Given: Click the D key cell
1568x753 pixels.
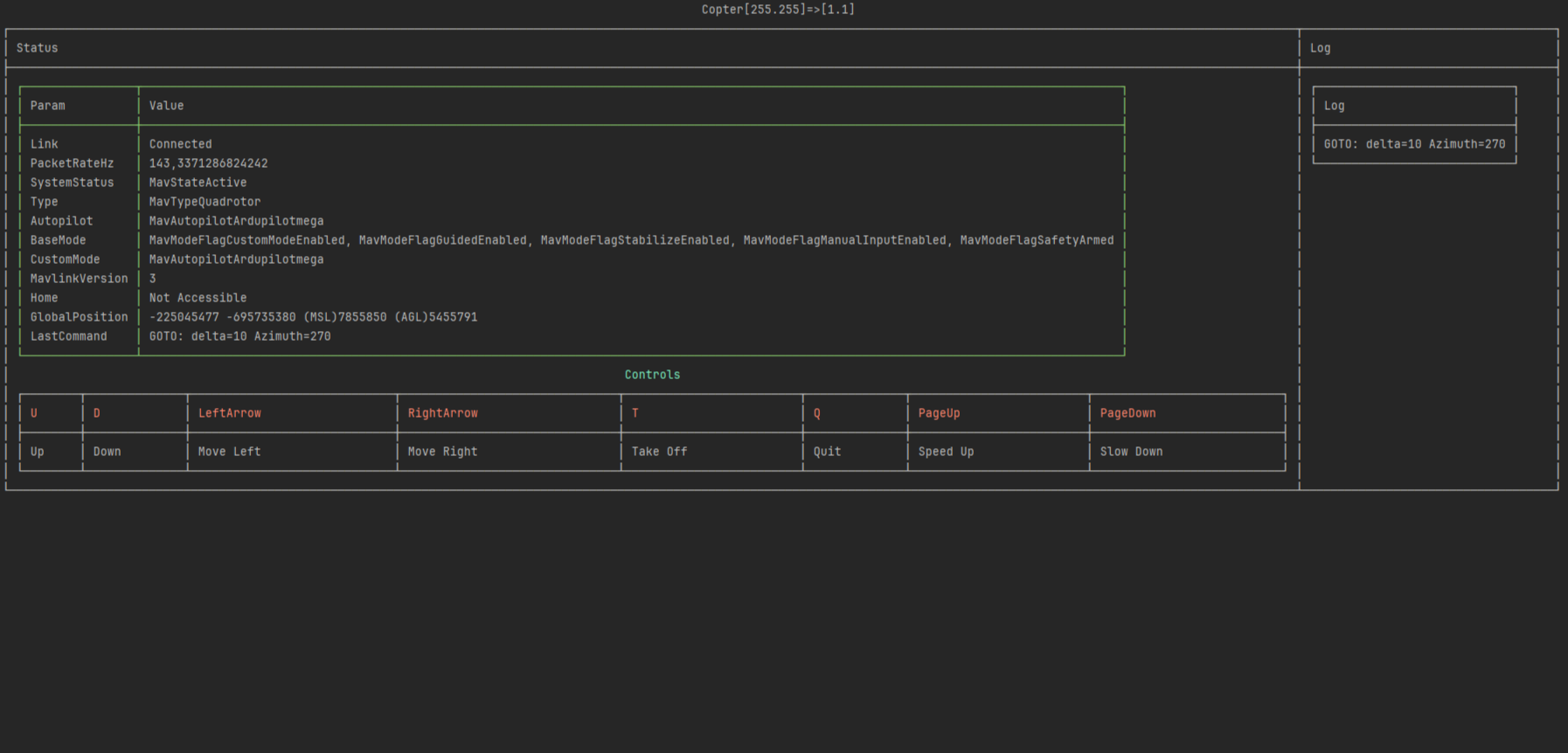Looking at the screenshot, I should coord(135,413).
